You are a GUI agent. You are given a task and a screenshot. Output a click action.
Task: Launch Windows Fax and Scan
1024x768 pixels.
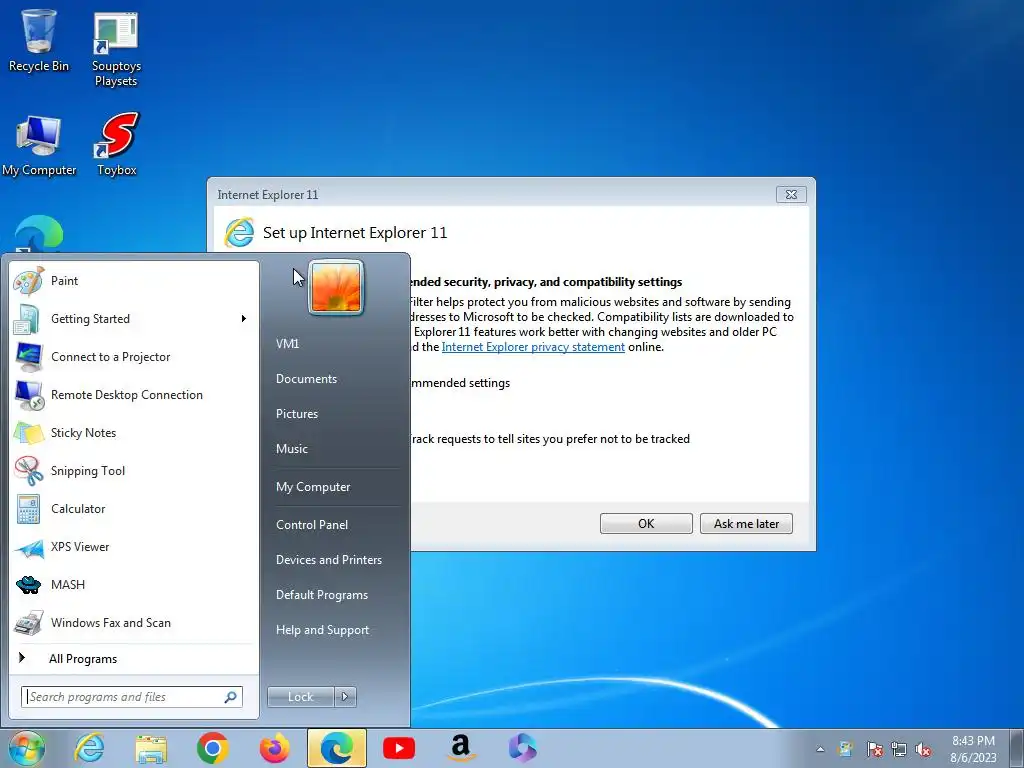[134, 622]
